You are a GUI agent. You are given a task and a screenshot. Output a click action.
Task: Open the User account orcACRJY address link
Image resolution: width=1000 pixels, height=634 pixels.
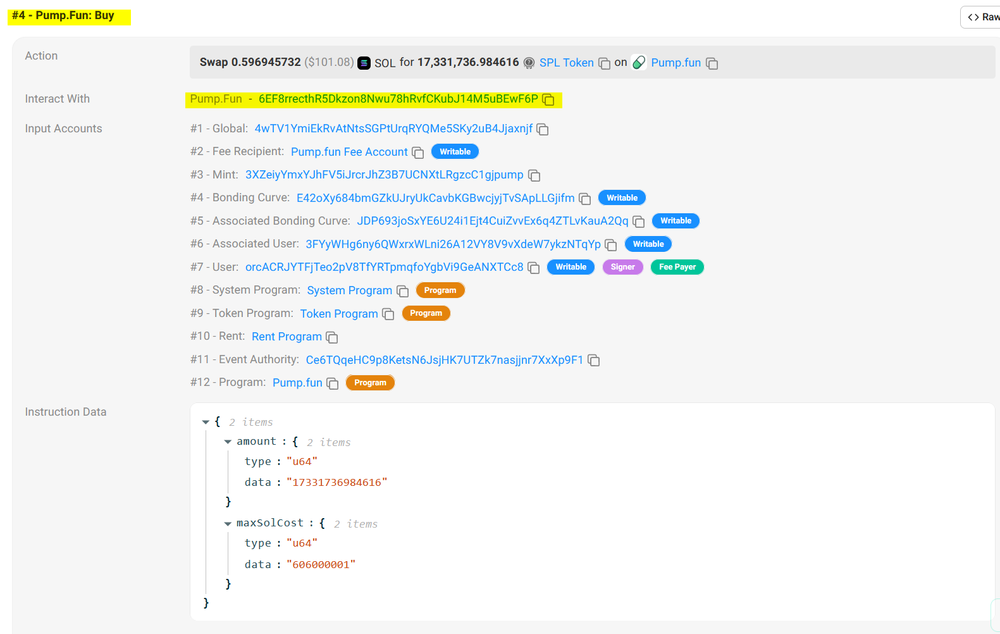coord(384,267)
